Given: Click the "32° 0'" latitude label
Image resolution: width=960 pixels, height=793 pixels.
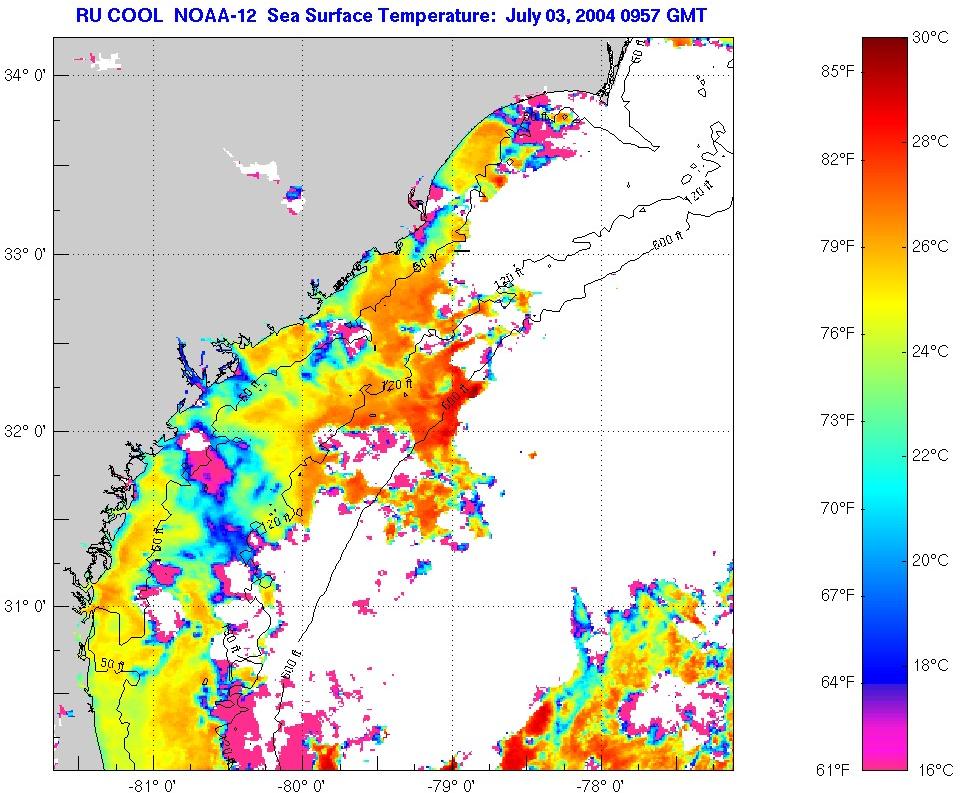Looking at the screenshot, I should (25, 431).
